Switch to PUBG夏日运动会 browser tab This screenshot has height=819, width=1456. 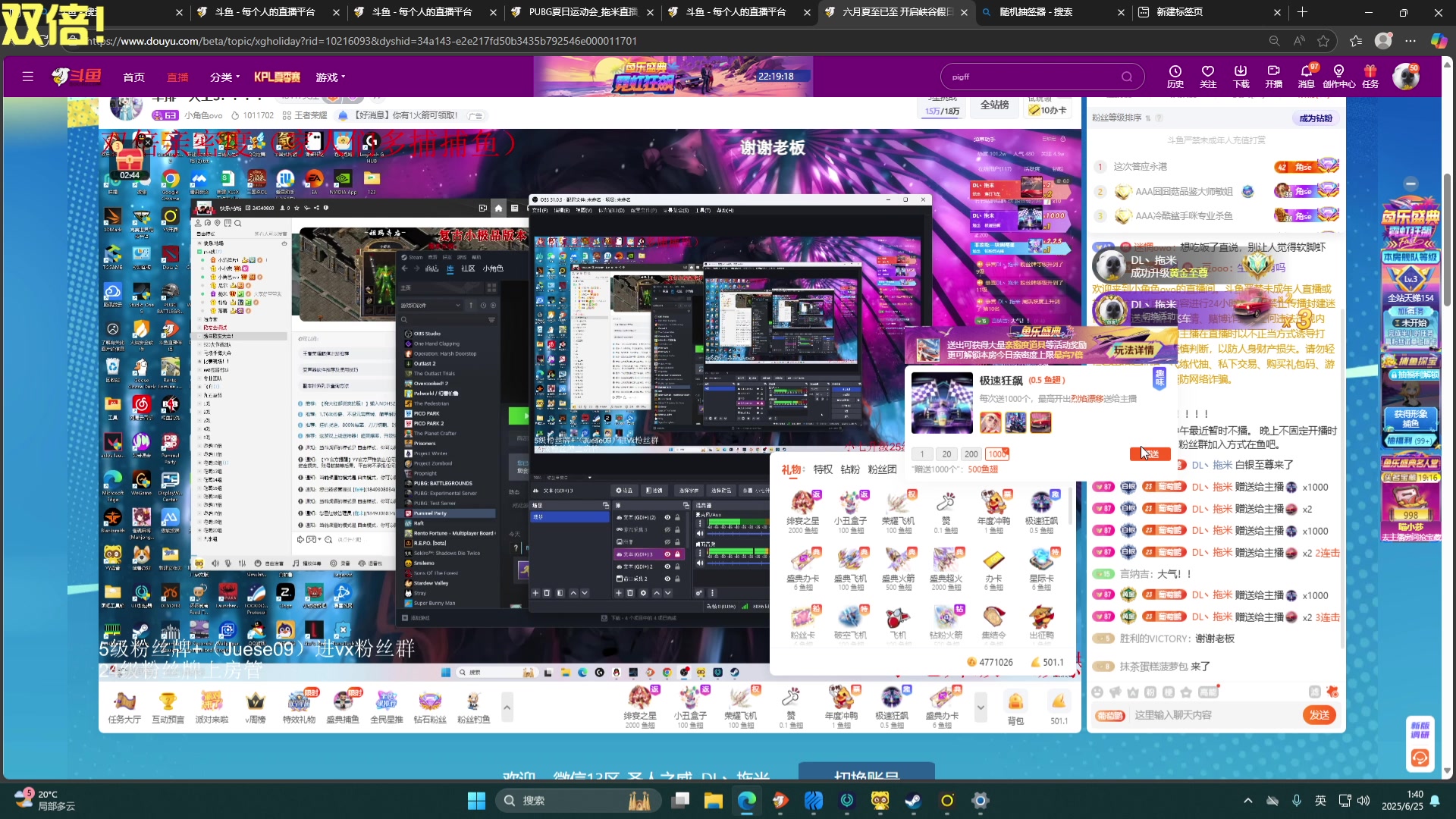coord(581,12)
